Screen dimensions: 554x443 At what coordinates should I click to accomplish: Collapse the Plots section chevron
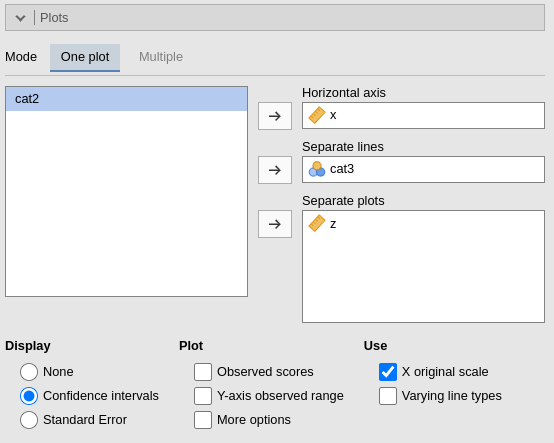(20, 18)
